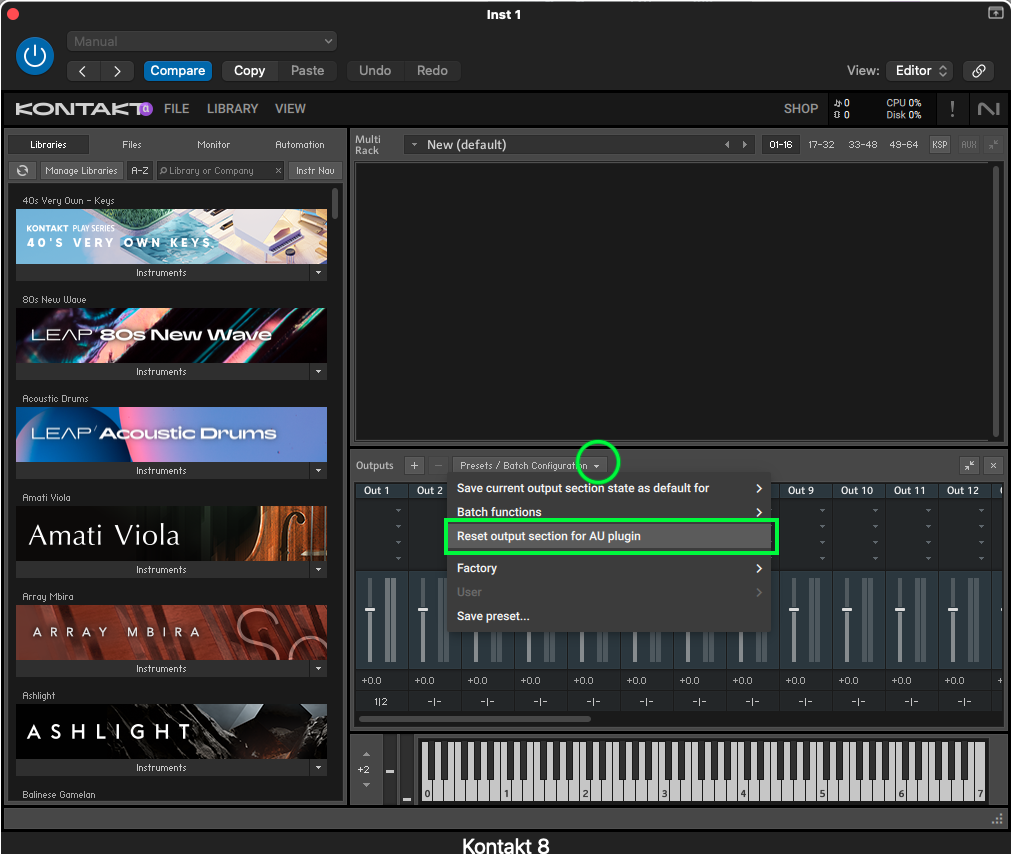Switch to Files tab

tap(132, 145)
